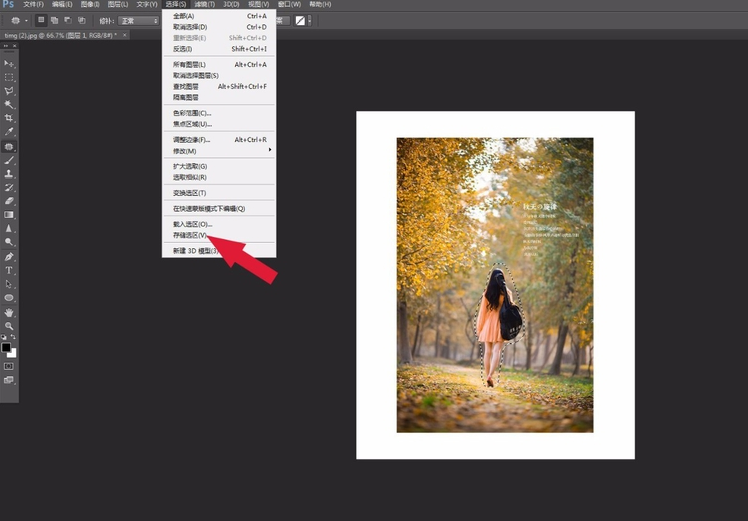Choose 取消选择(D) menu entry
This screenshot has height=521, width=748.
(219, 27)
